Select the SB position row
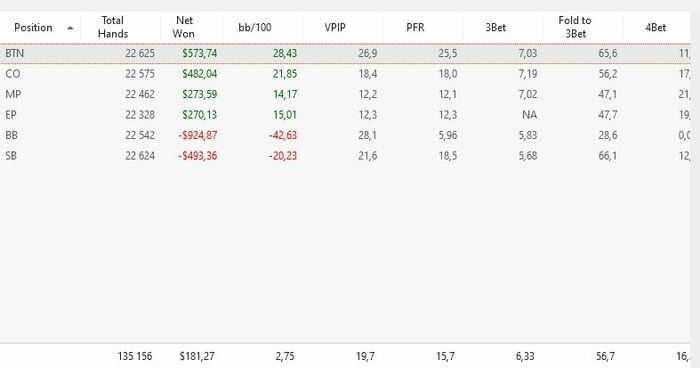Screen dimensions: 700x368 345,156
